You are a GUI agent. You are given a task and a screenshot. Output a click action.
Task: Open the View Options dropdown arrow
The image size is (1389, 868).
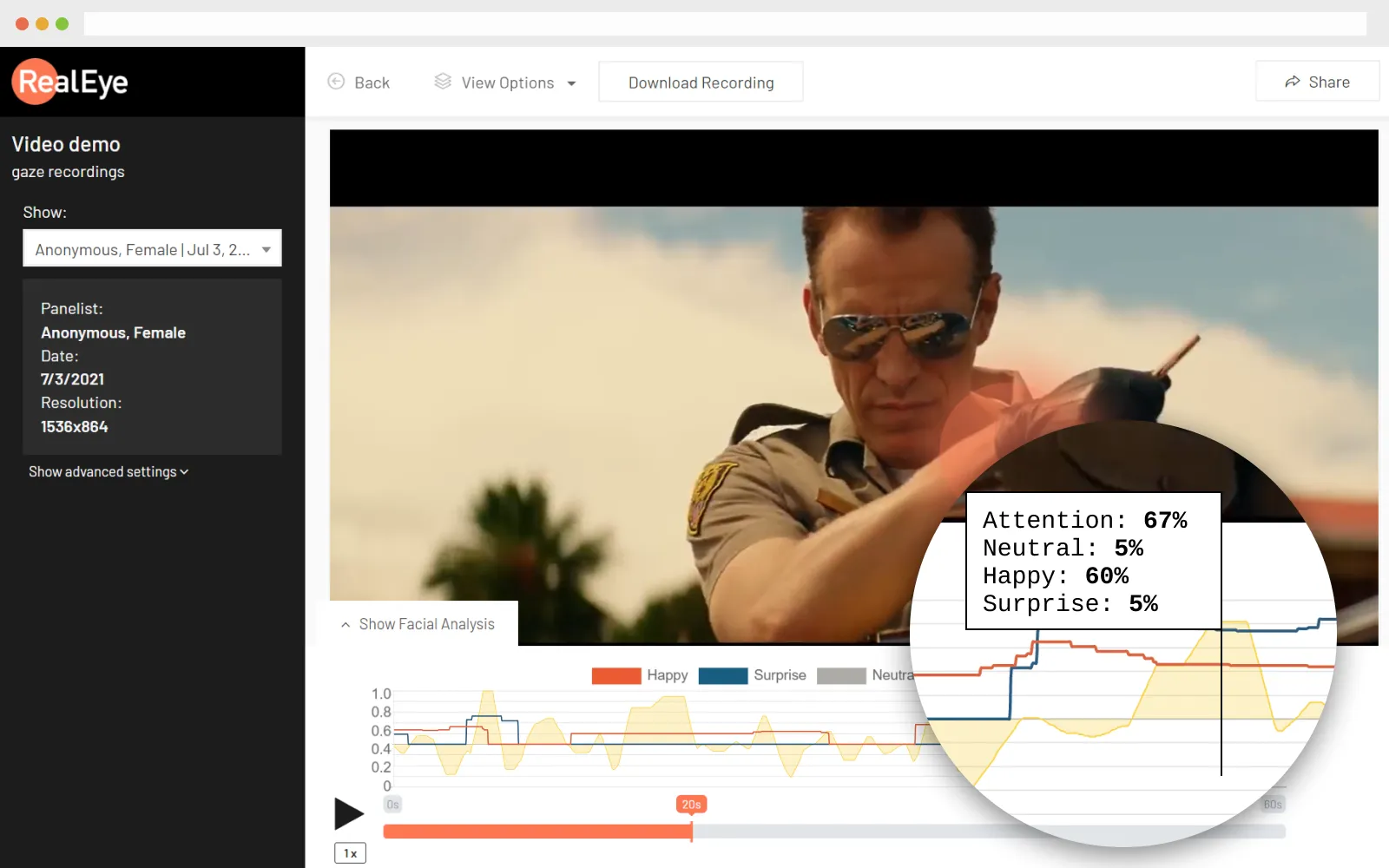click(x=572, y=83)
